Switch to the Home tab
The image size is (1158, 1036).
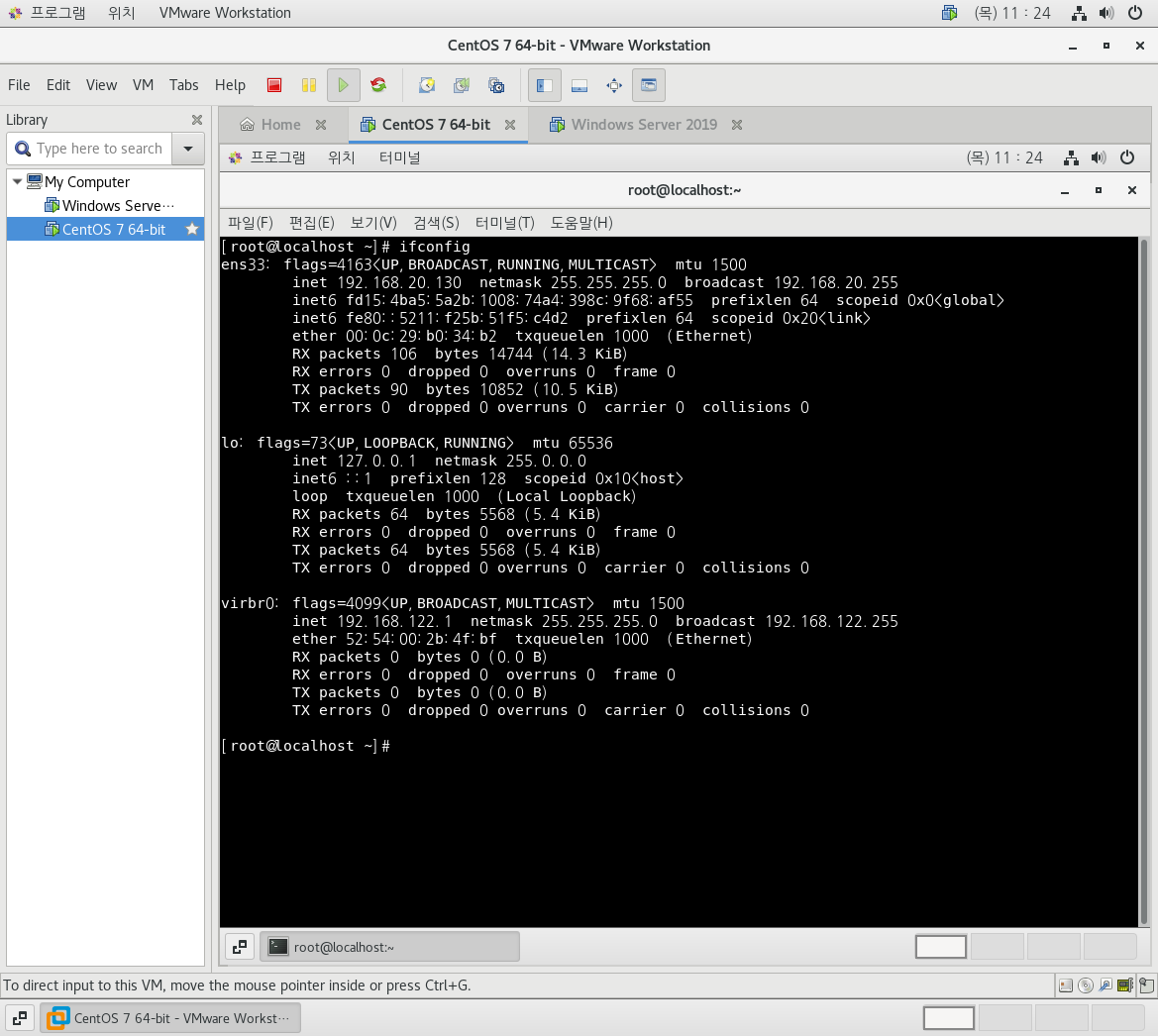pyautogui.click(x=271, y=125)
